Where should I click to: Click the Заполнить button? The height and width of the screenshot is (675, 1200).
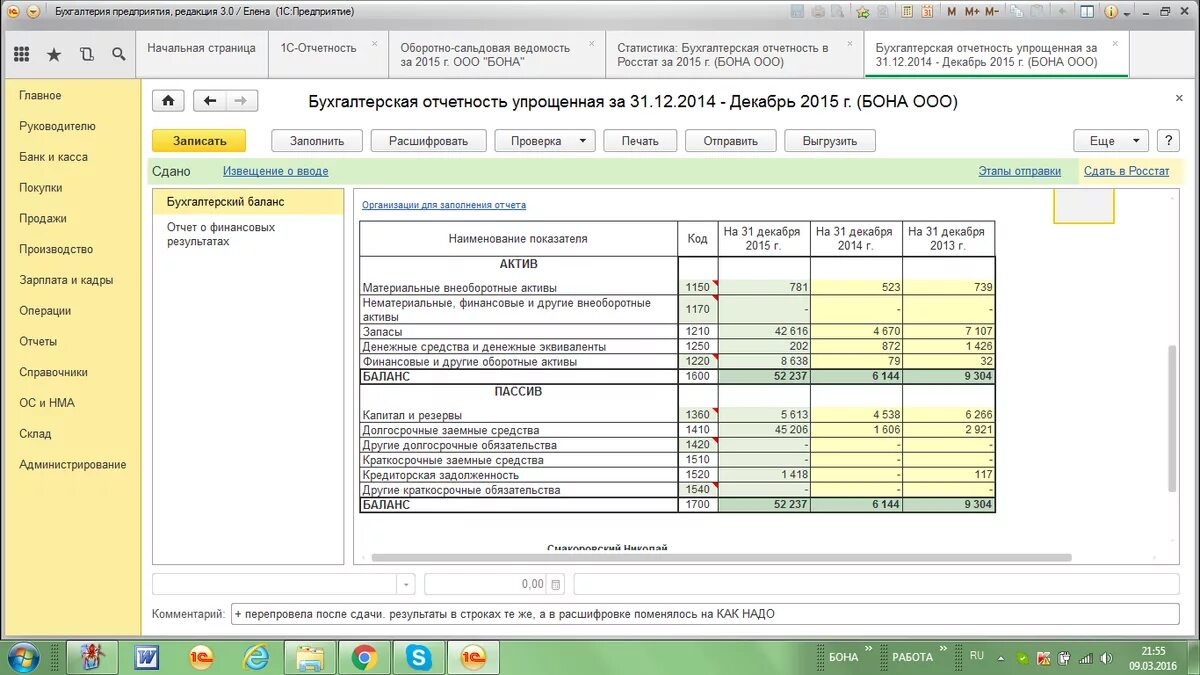(x=316, y=141)
